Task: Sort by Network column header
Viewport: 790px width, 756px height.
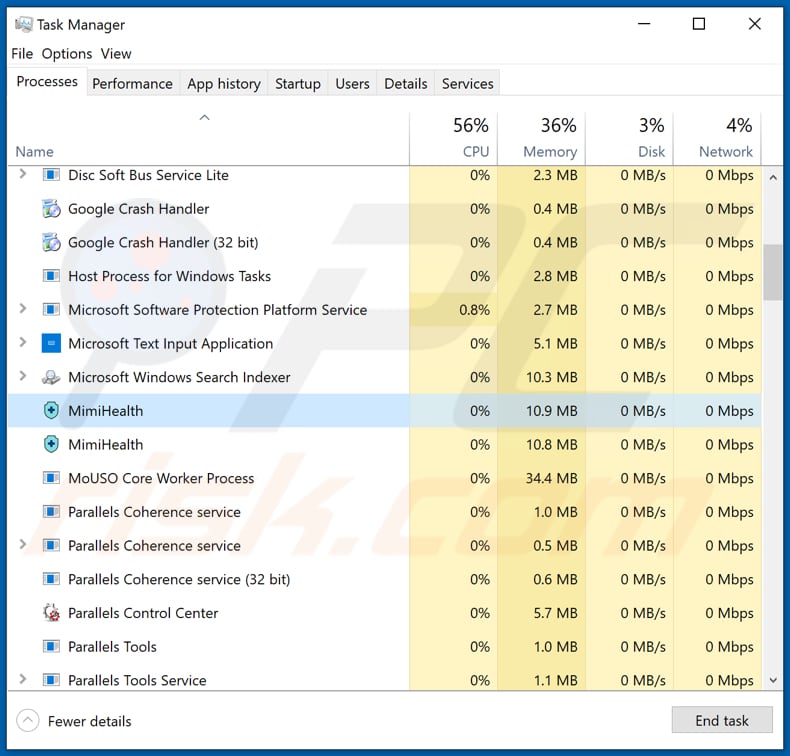Action: [717, 138]
